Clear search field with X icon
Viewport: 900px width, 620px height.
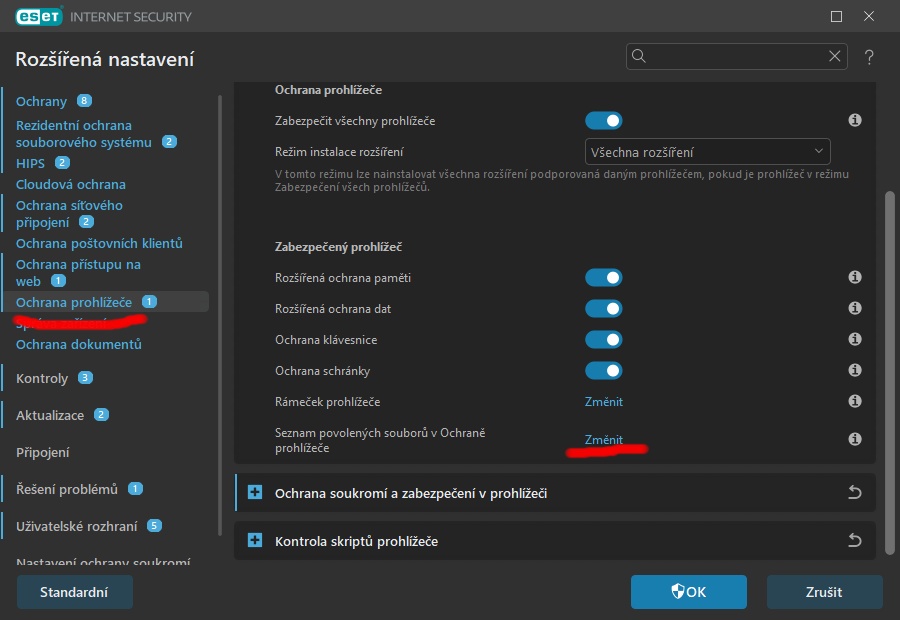835,56
